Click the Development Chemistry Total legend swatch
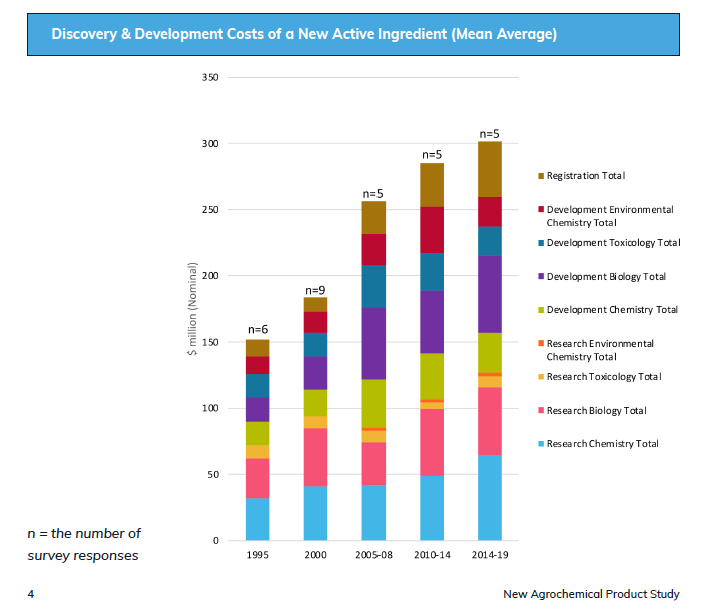Image resolution: width=702 pixels, height=612 pixels. tap(541, 310)
